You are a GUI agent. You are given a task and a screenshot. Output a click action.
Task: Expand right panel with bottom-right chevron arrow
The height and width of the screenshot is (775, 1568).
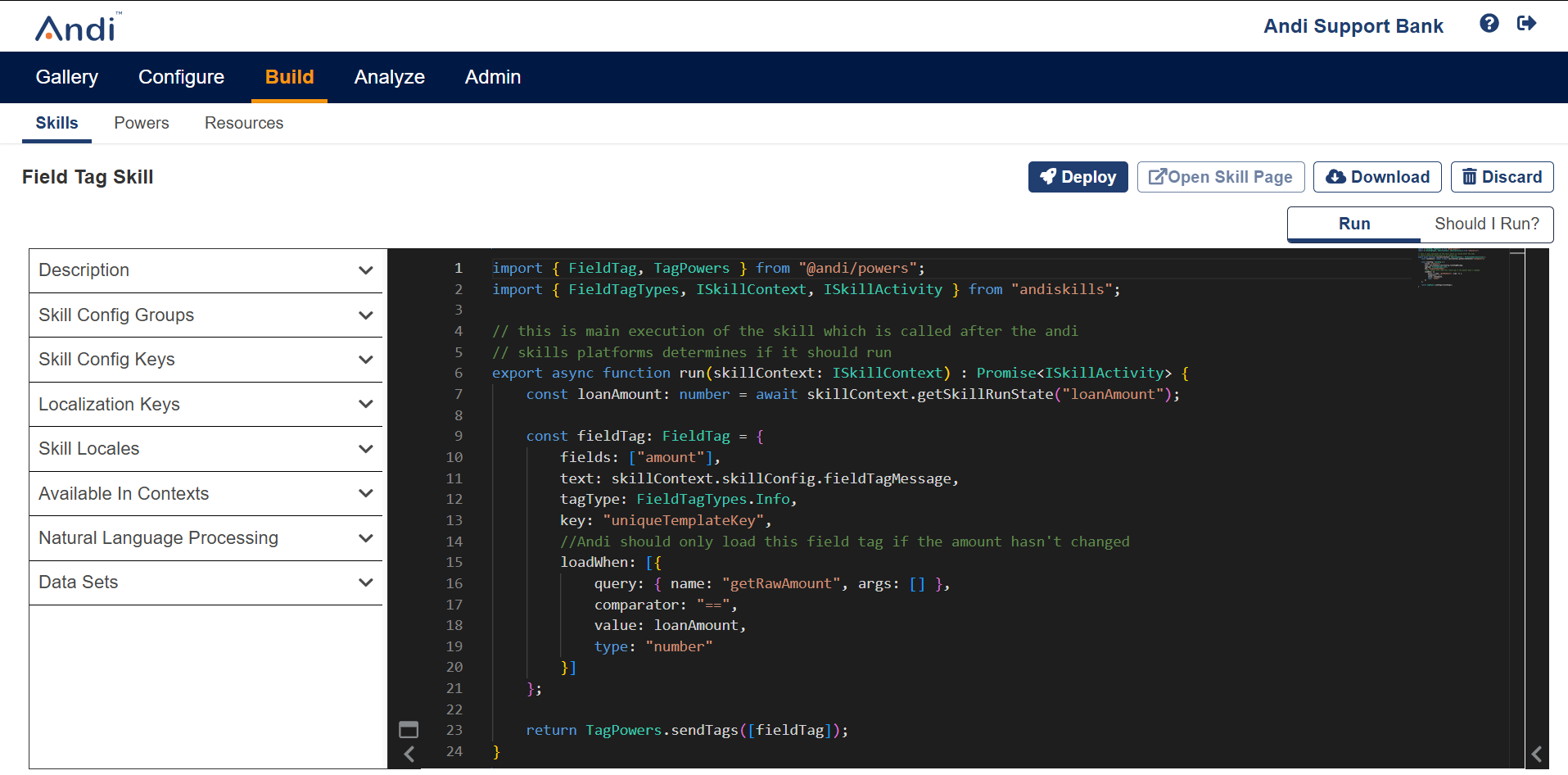click(1537, 754)
